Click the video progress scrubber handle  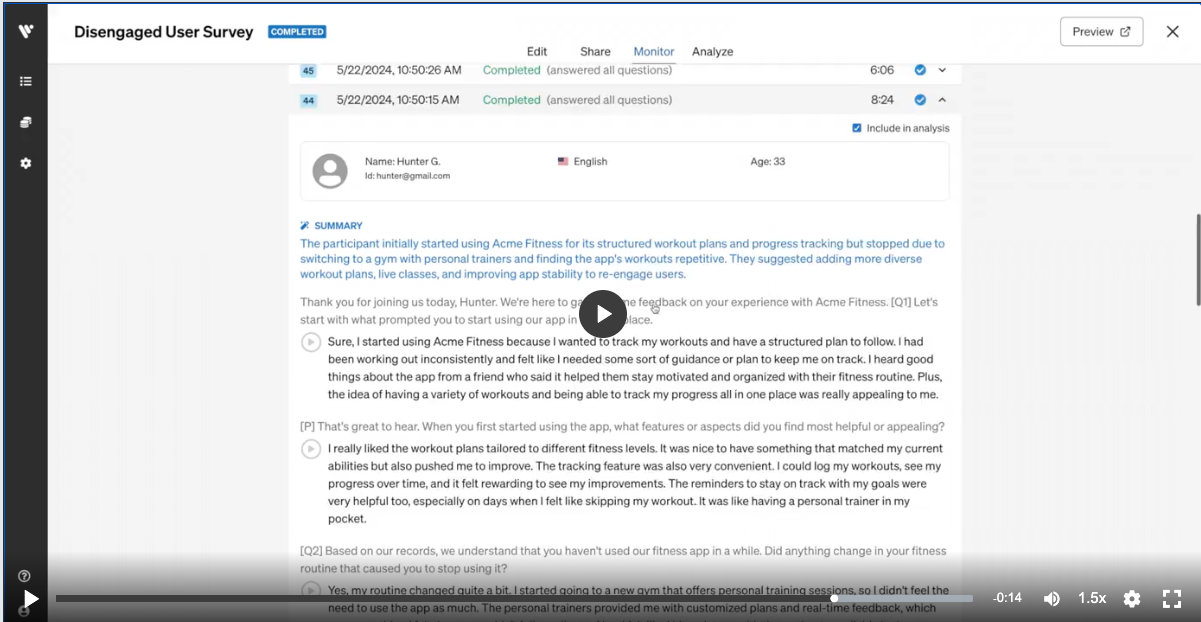(834, 599)
